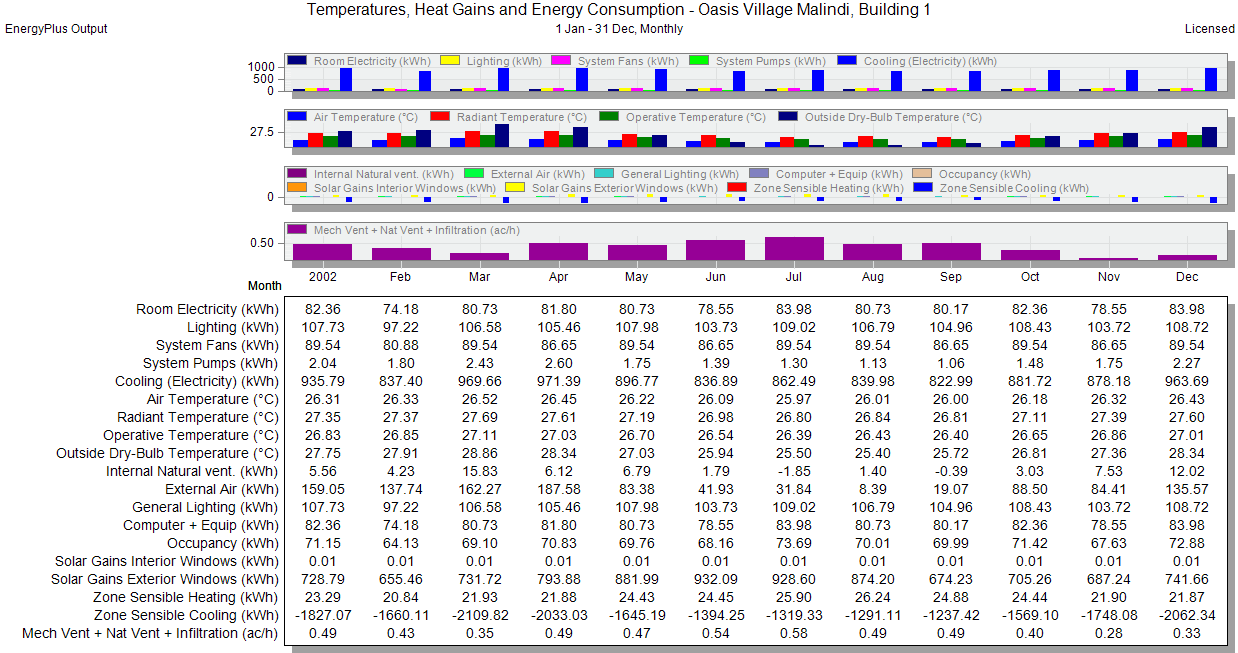
Task: Select the Cooling (Electricity) legend swatch
Action: pyautogui.click(x=846, y=61)
